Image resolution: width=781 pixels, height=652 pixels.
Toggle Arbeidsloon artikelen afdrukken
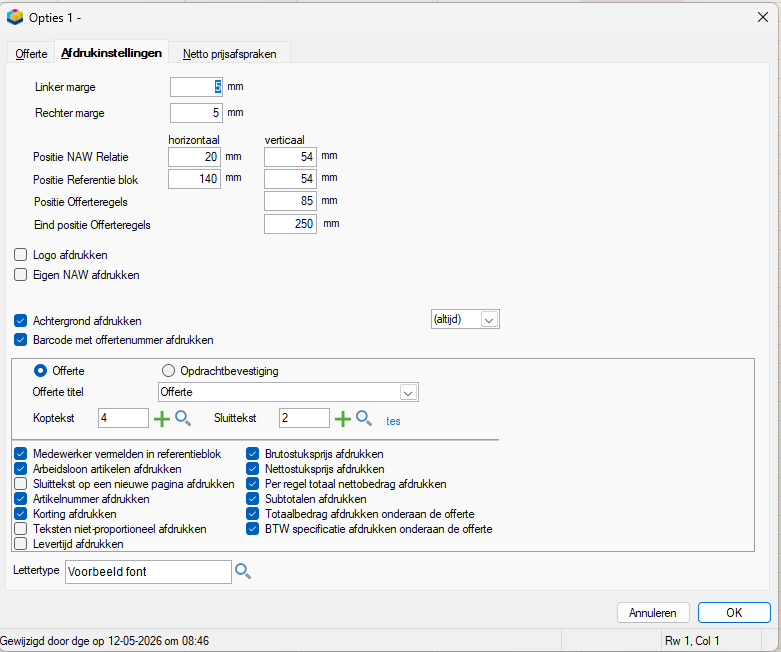coord(20,469)
